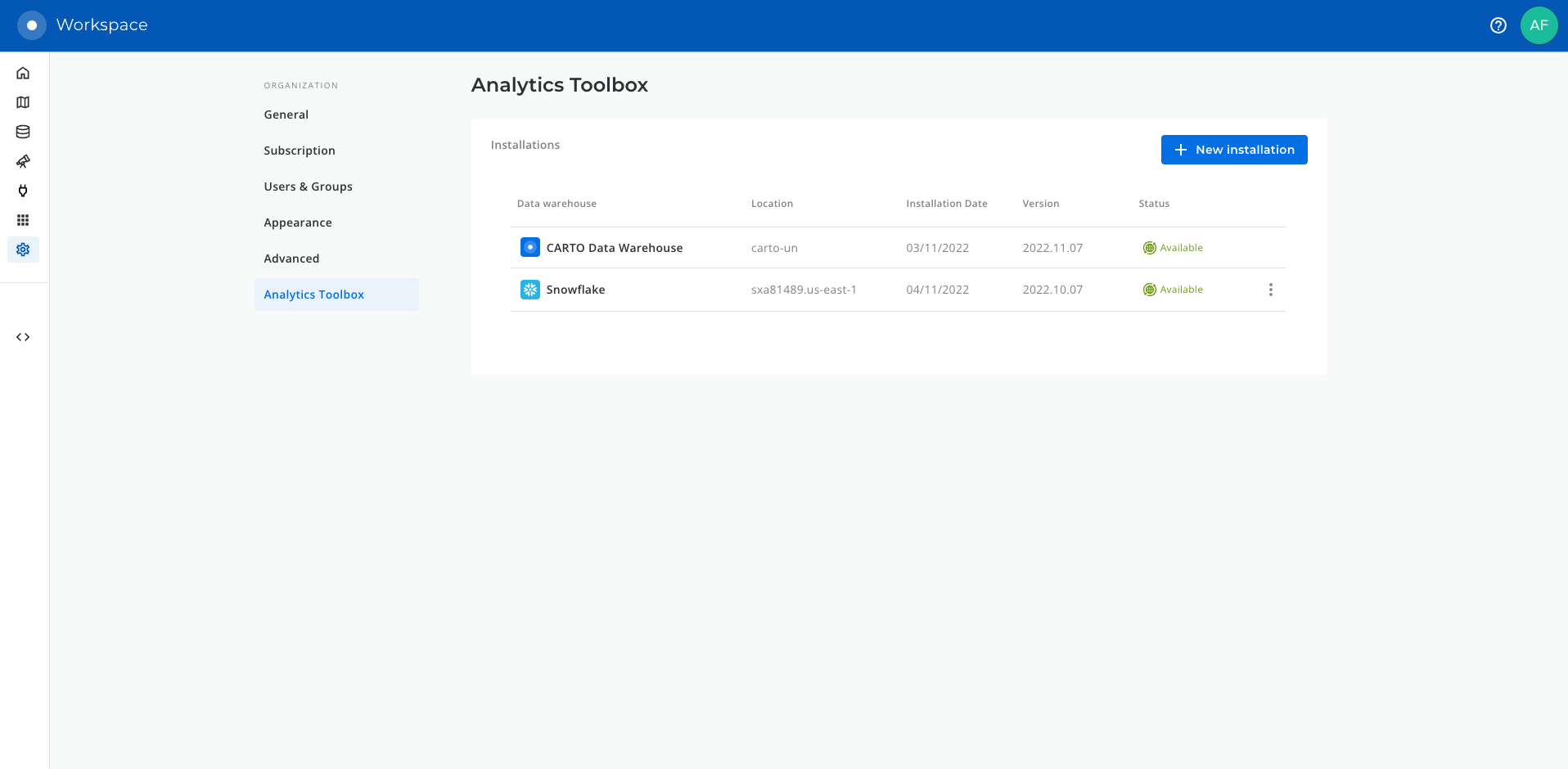Viewport: 1568px width, 769px height.
Task: Open the Applications grid icon
Action: 23,220
